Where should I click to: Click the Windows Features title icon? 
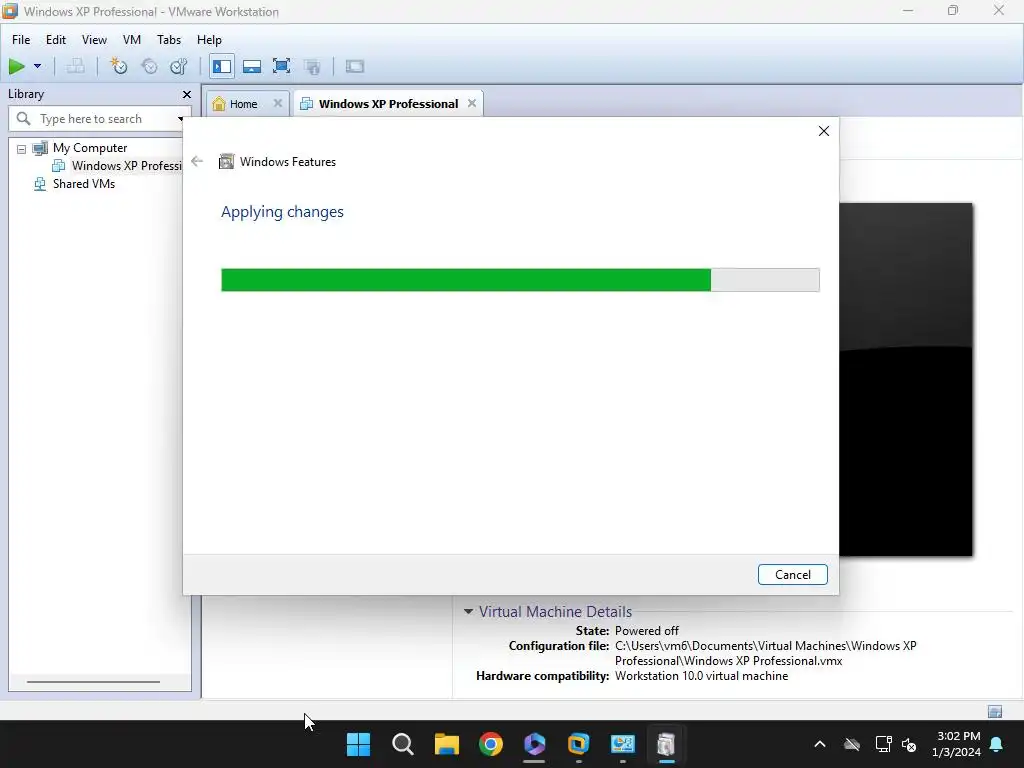point(226,161)
